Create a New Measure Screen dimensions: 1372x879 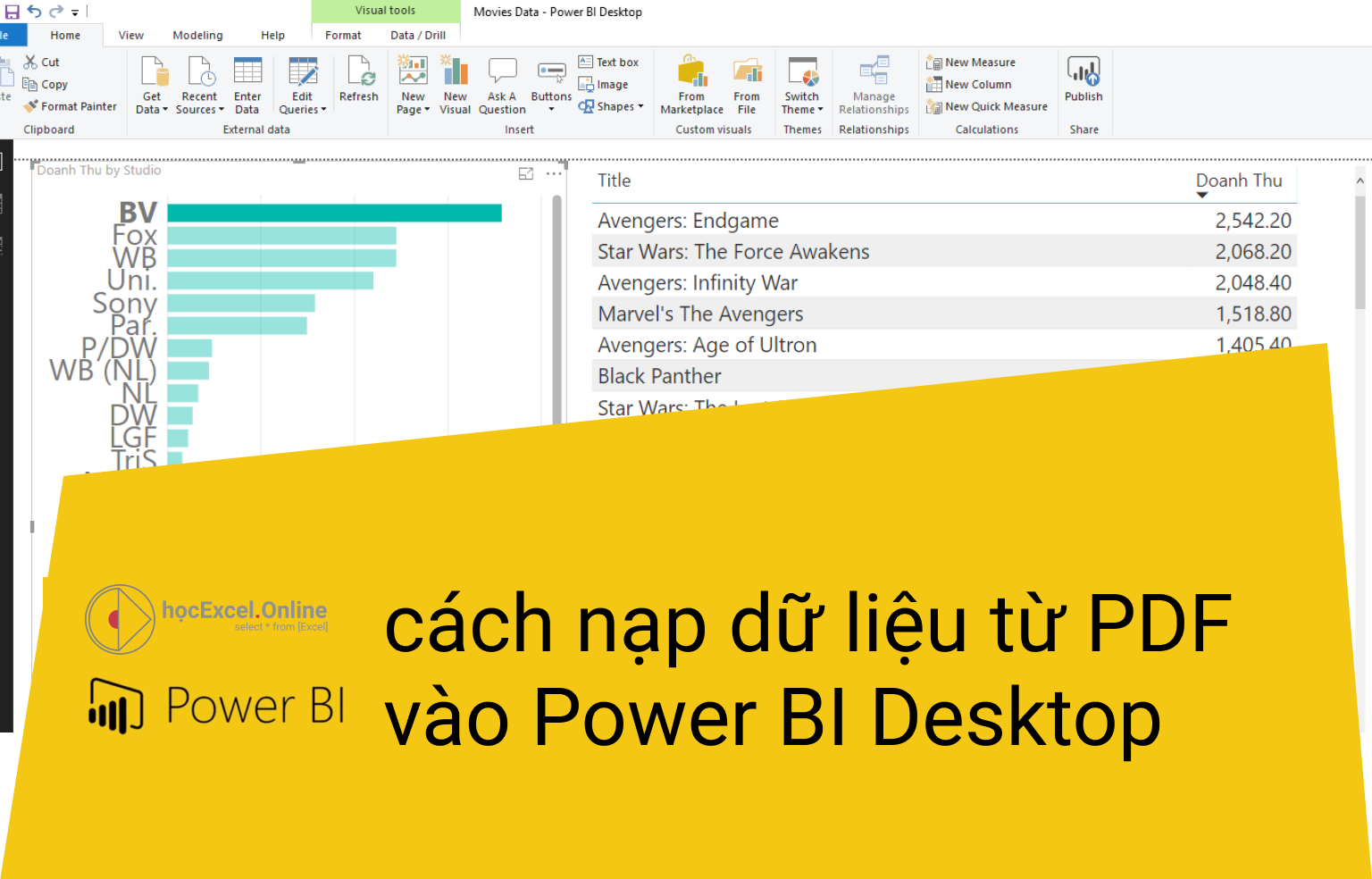[x=971, y=63]
